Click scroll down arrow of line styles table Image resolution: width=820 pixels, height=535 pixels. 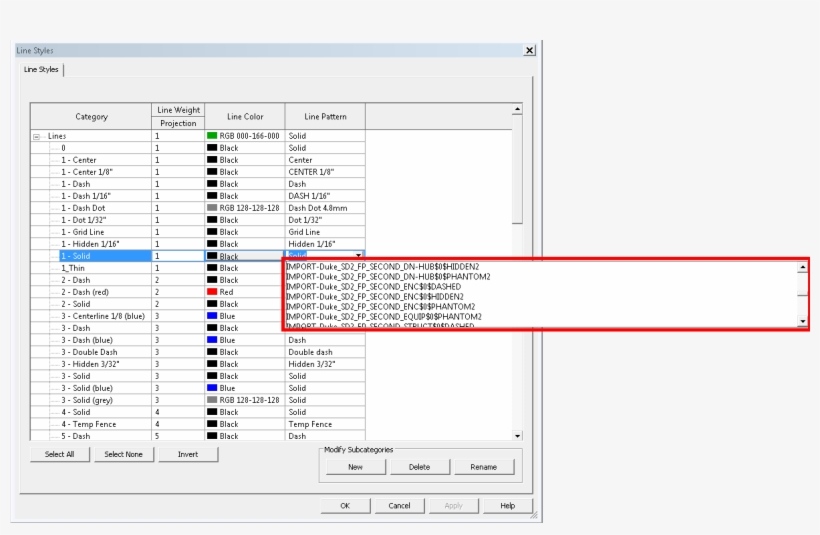point(517,436)
